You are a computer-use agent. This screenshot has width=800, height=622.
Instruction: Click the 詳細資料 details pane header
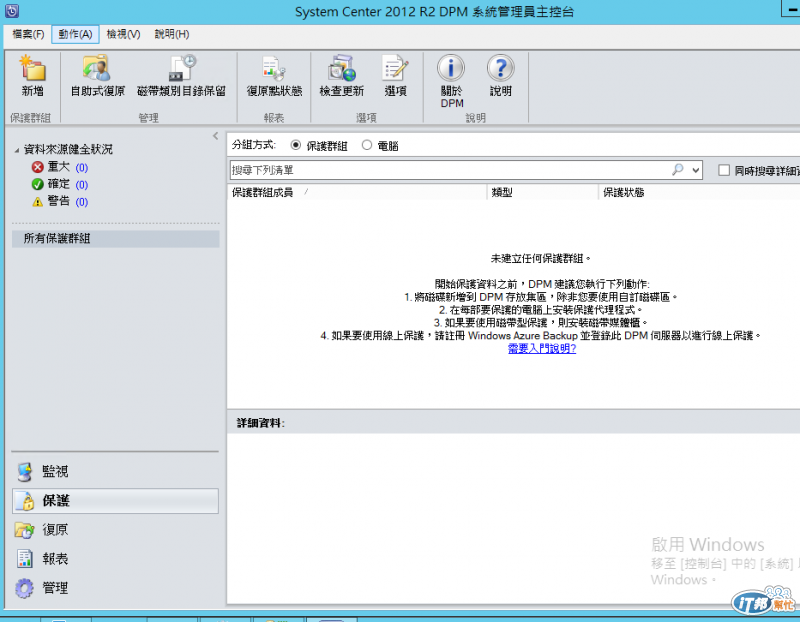tap(513, 422)
